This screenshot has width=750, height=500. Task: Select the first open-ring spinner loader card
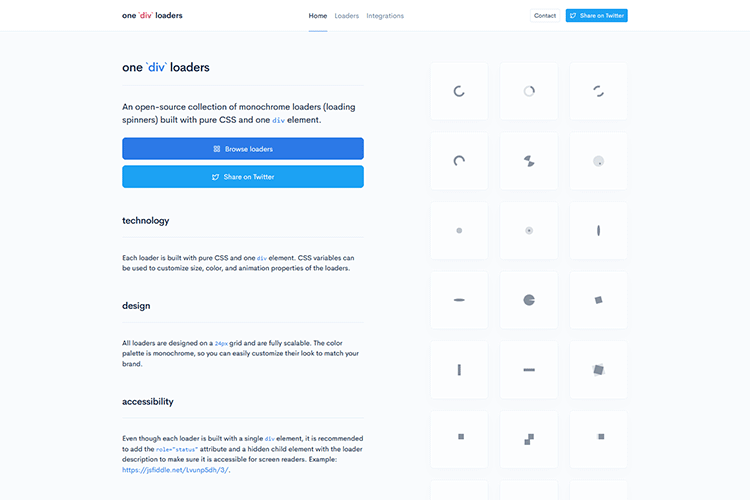pos(459,91)
